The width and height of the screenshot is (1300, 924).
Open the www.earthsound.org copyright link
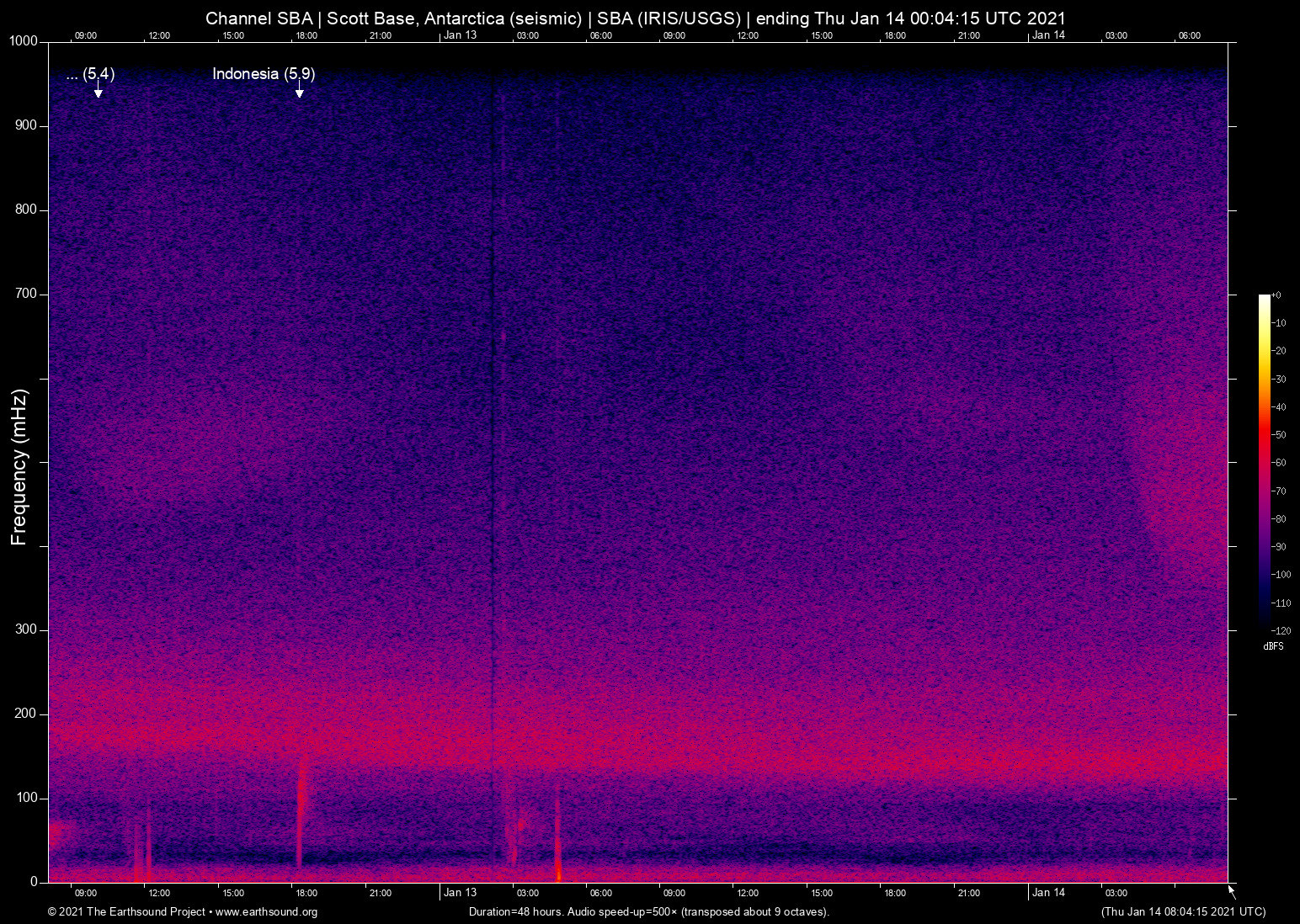tap(266, 912)
